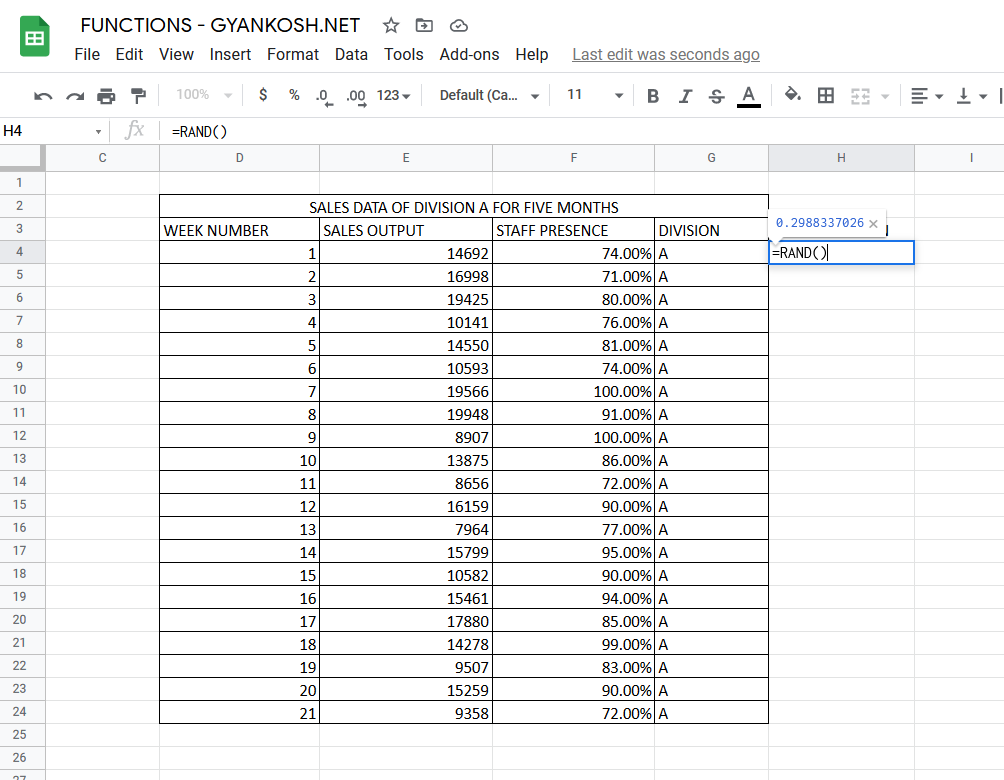
Task: Open the Data menu
Action: [352, 55]
